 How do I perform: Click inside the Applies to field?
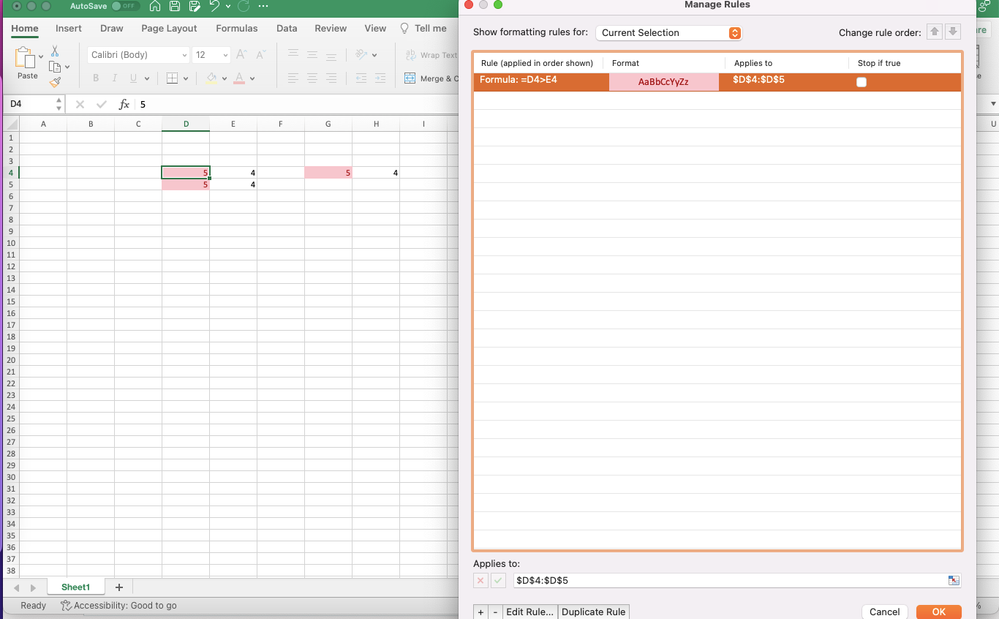pyautogui.click(x=700, y=580)
